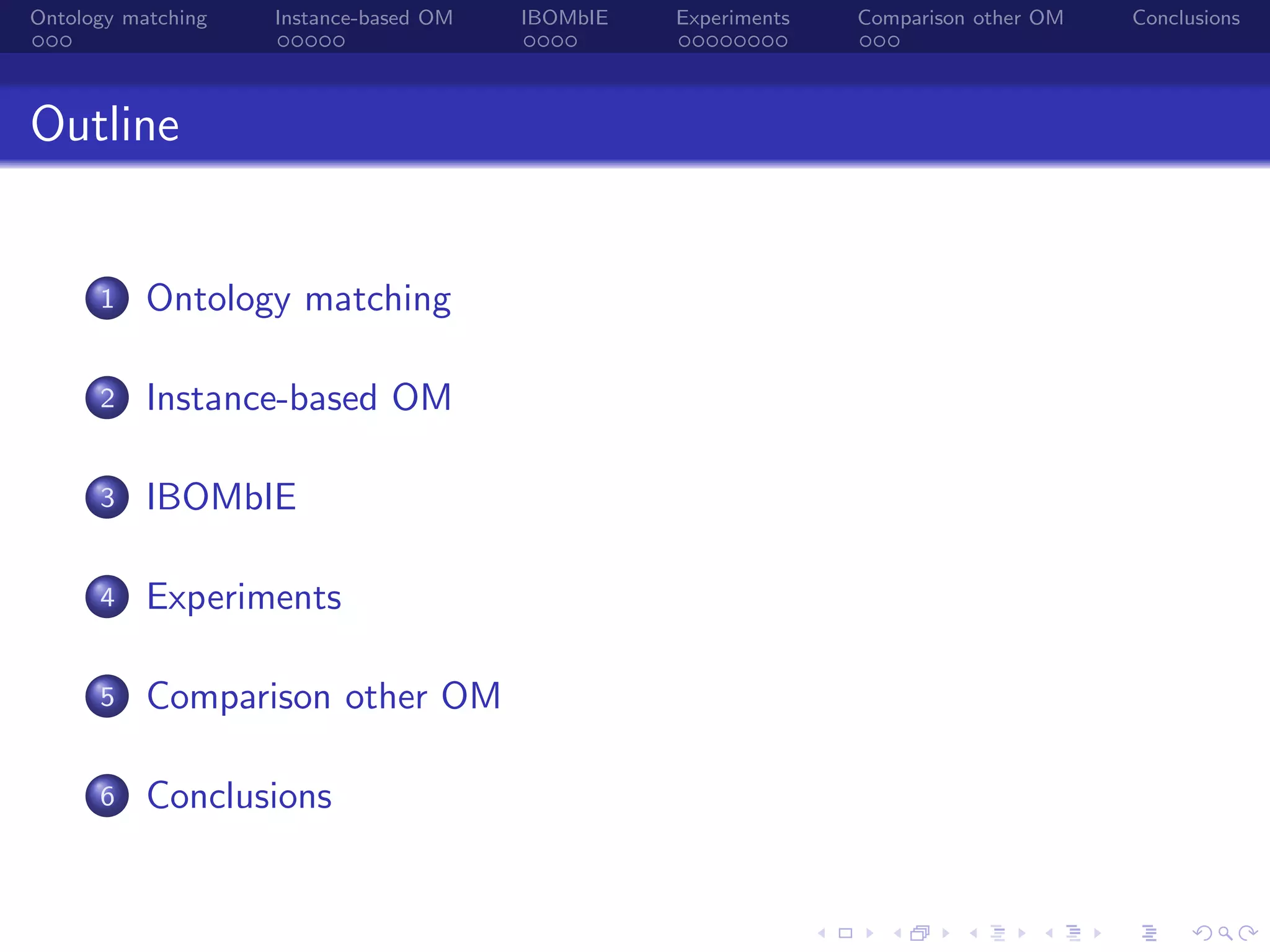Viewport: 1270px width, 952px height.
Task: Click the subsection navigation lines icon
Action: 998,933
